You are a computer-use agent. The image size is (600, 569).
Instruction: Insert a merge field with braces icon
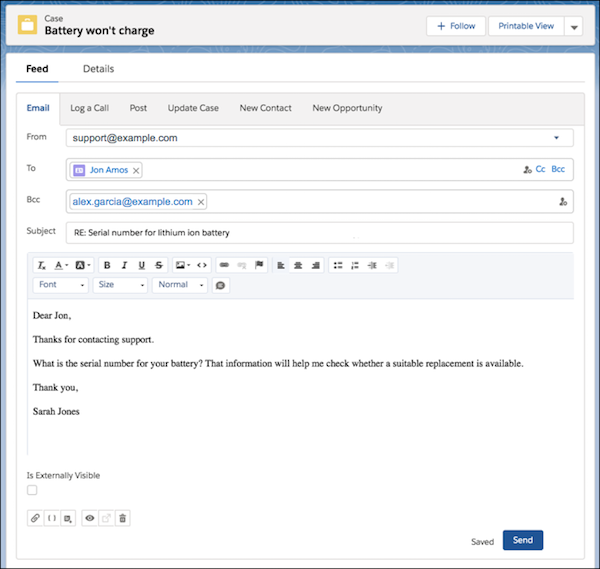[x=52, y=518]
